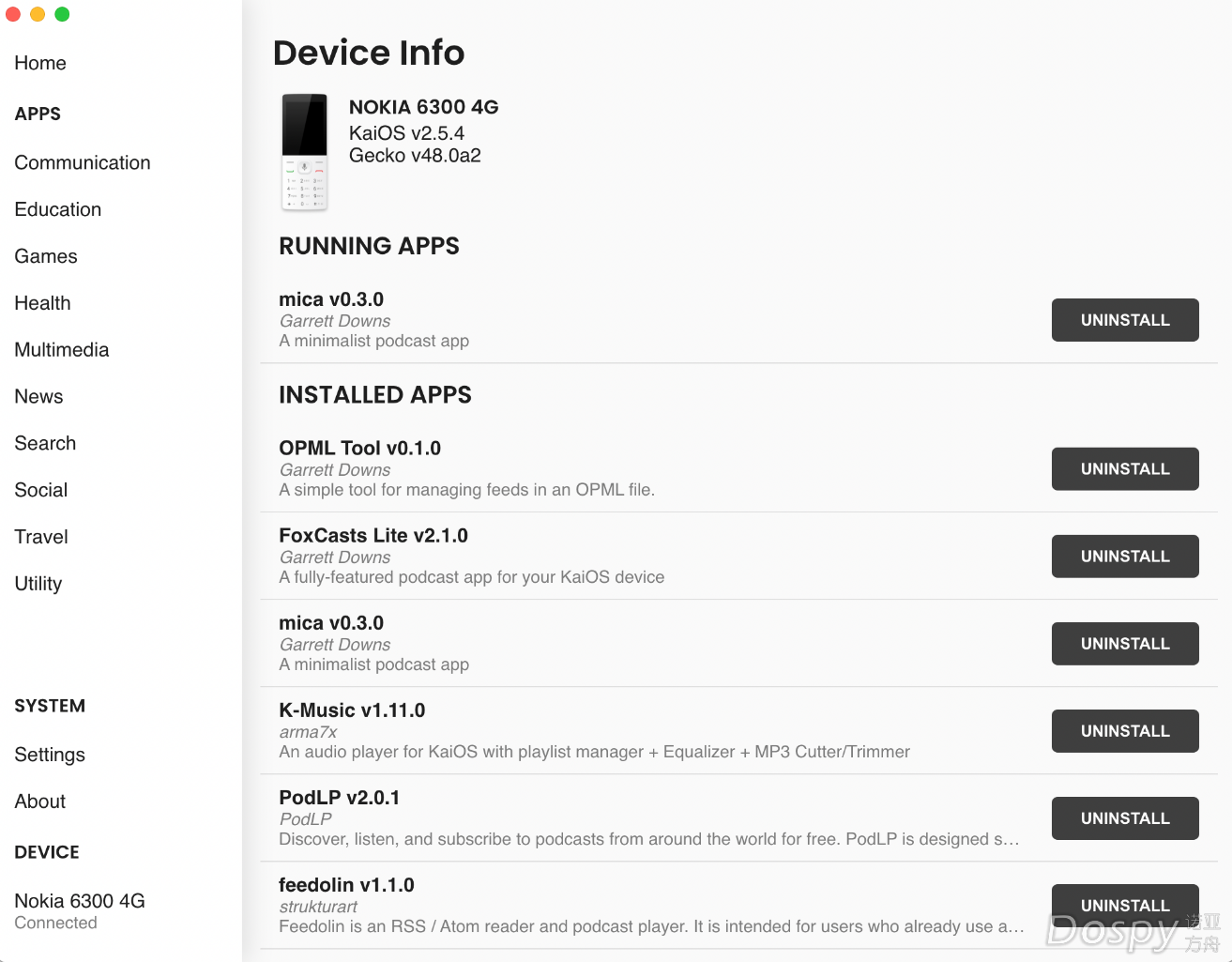Image resolution: width=1232 pixels, height=962 pixels.
Task: Click the FoxCasts Lite description text
Action: pos(471,577)
